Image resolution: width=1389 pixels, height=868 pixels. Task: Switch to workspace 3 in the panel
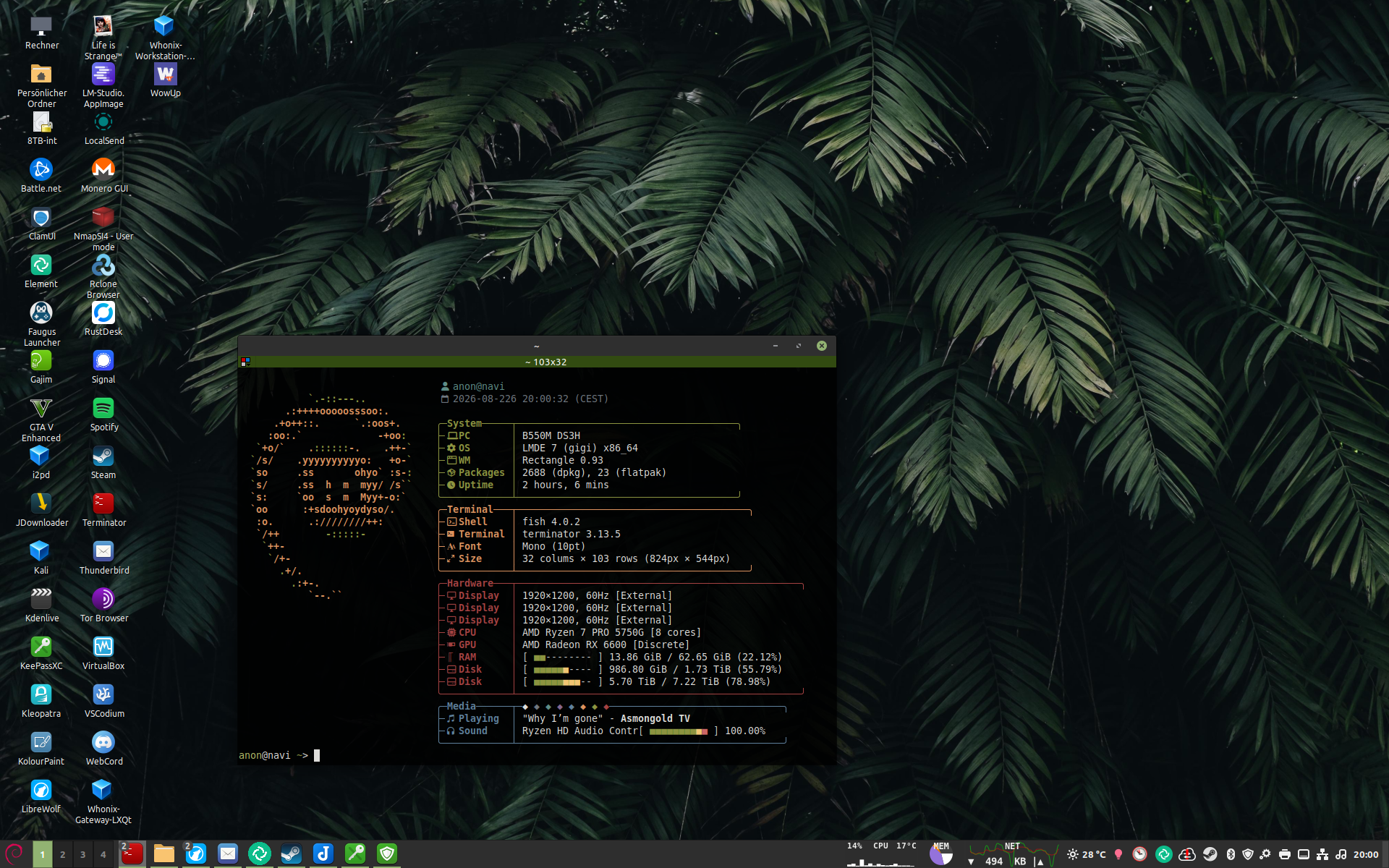82,854
